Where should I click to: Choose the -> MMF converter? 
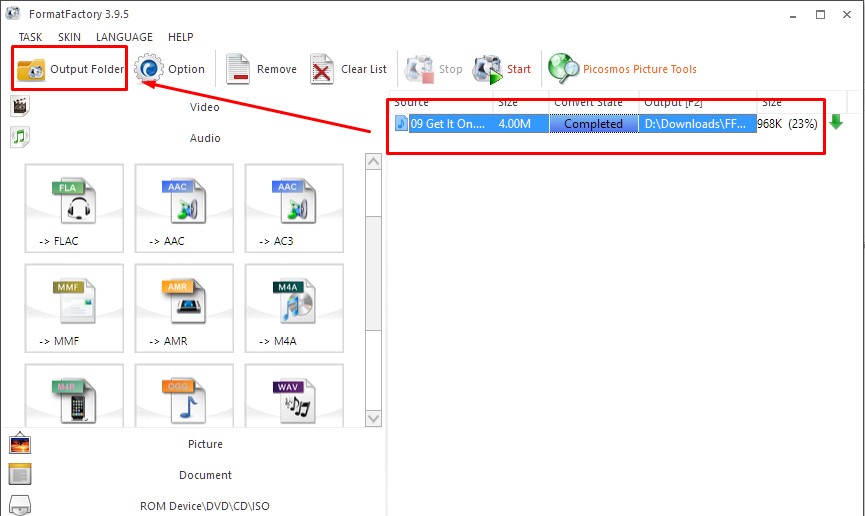tap(74, 308)
